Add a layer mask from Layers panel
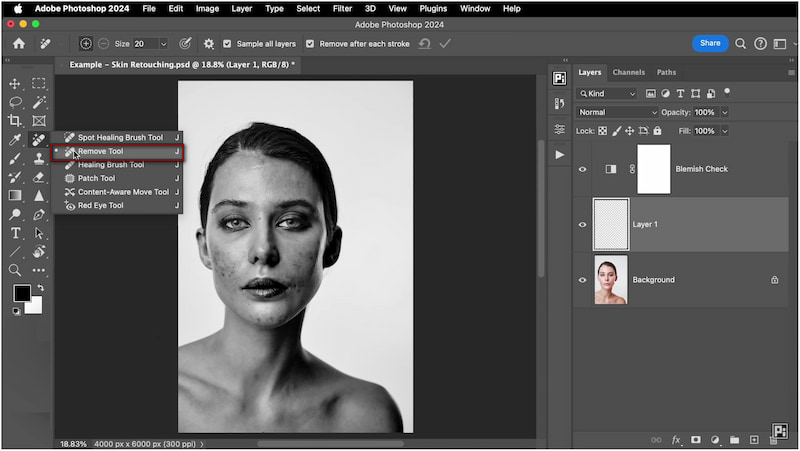Viewport: 800px width, 451px height. click(x=695, y=439)
